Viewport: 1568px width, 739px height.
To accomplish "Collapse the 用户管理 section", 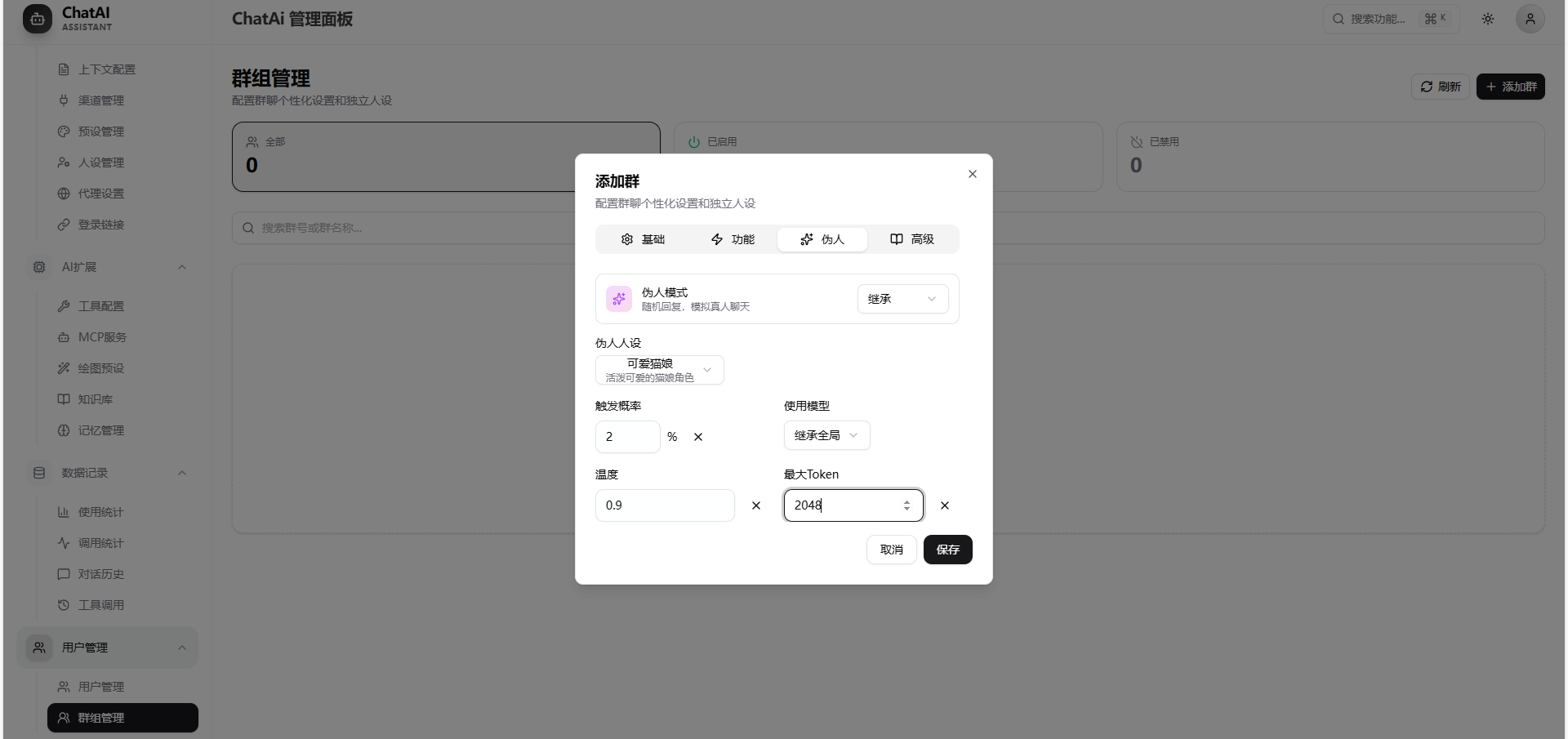I will 182,648.
